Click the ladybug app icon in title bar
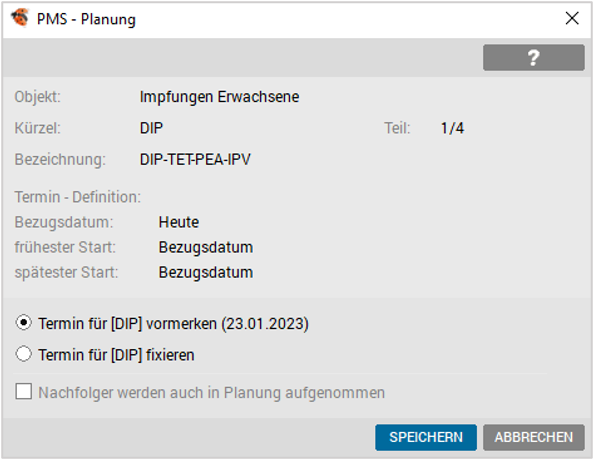Viewport: 594px width, 460px height. coord(20,18)
